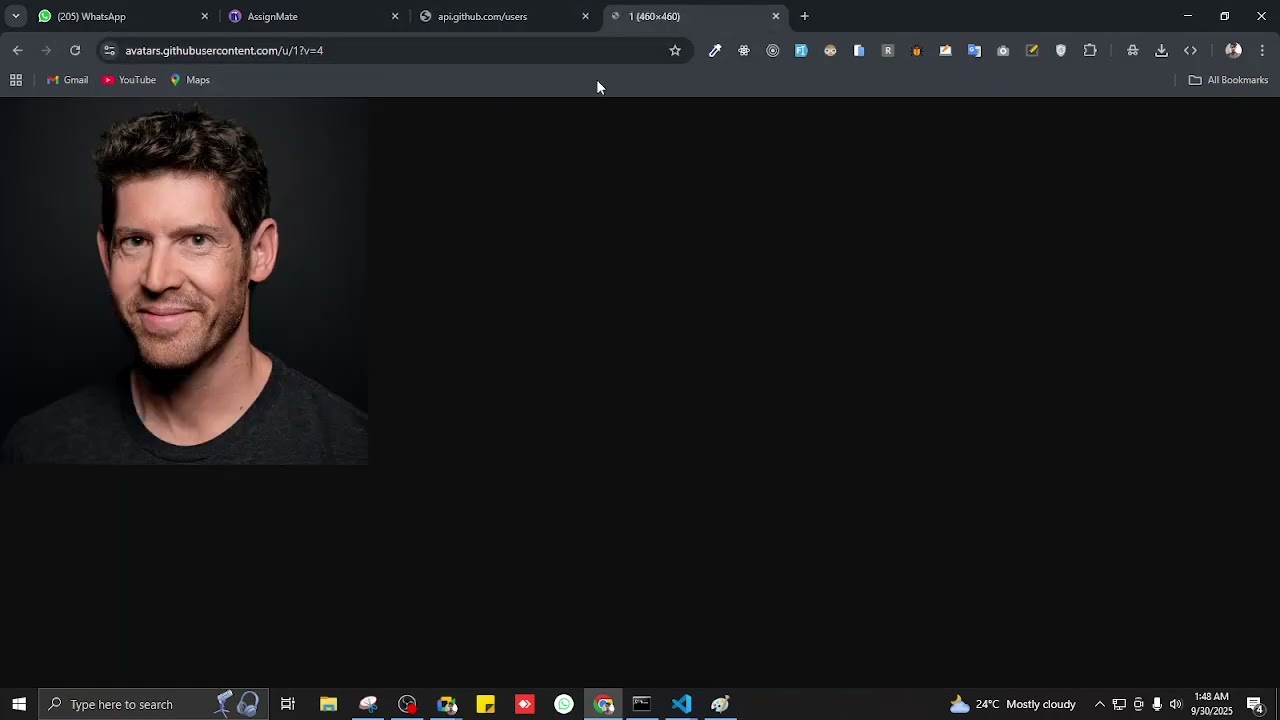1280x720 pixels.
Task: Open a new browser tab
Action: click(805, 16)
